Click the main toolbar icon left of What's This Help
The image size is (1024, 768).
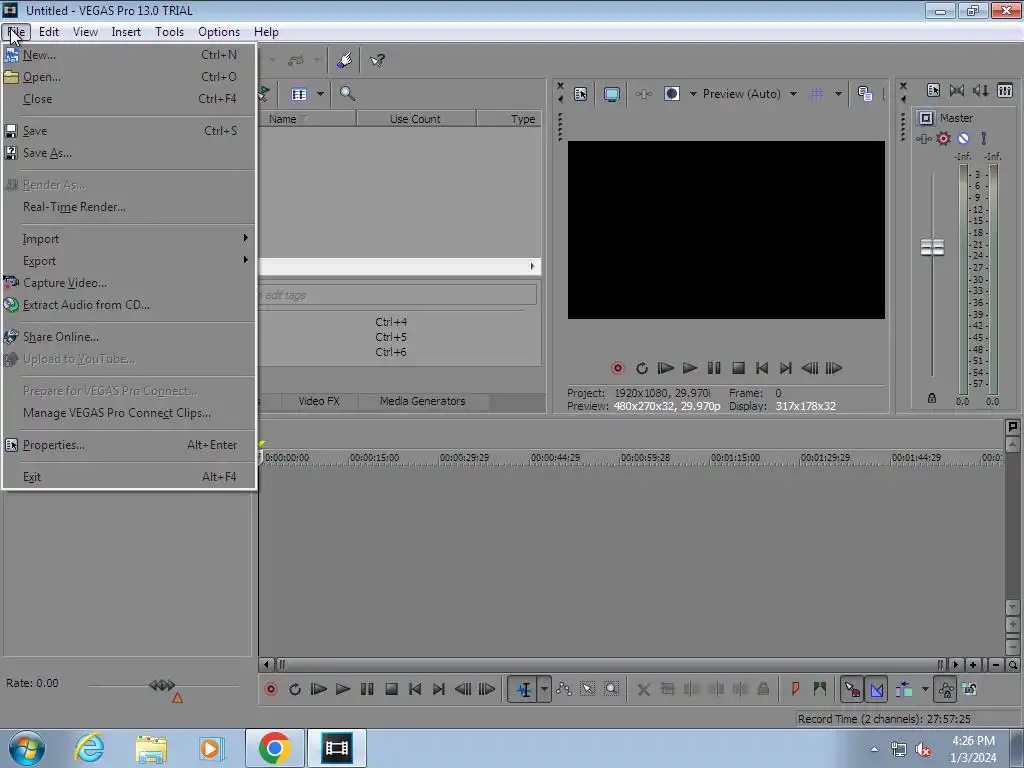click(344, 61)
